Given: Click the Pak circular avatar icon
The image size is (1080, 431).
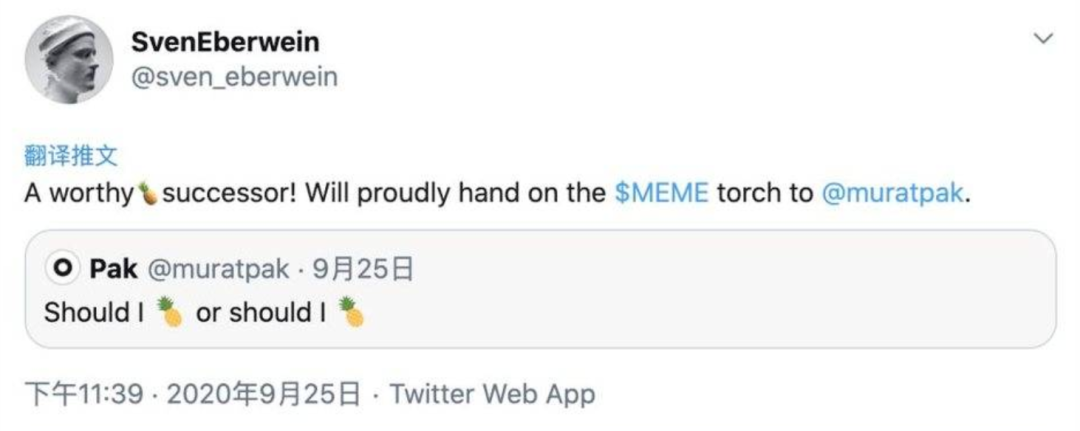Looking at the screenshot, I should (x=64, y=269).
